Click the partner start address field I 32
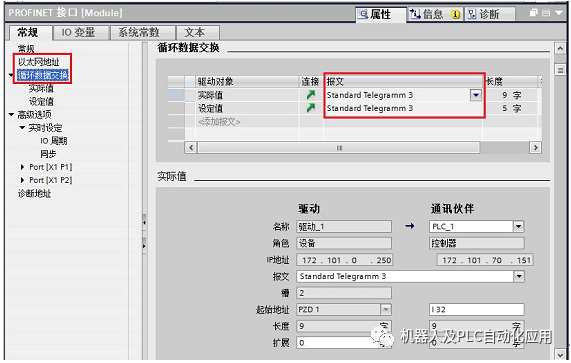Image resolution: width=571 pixels, height=363 pixels. [477, 309]
